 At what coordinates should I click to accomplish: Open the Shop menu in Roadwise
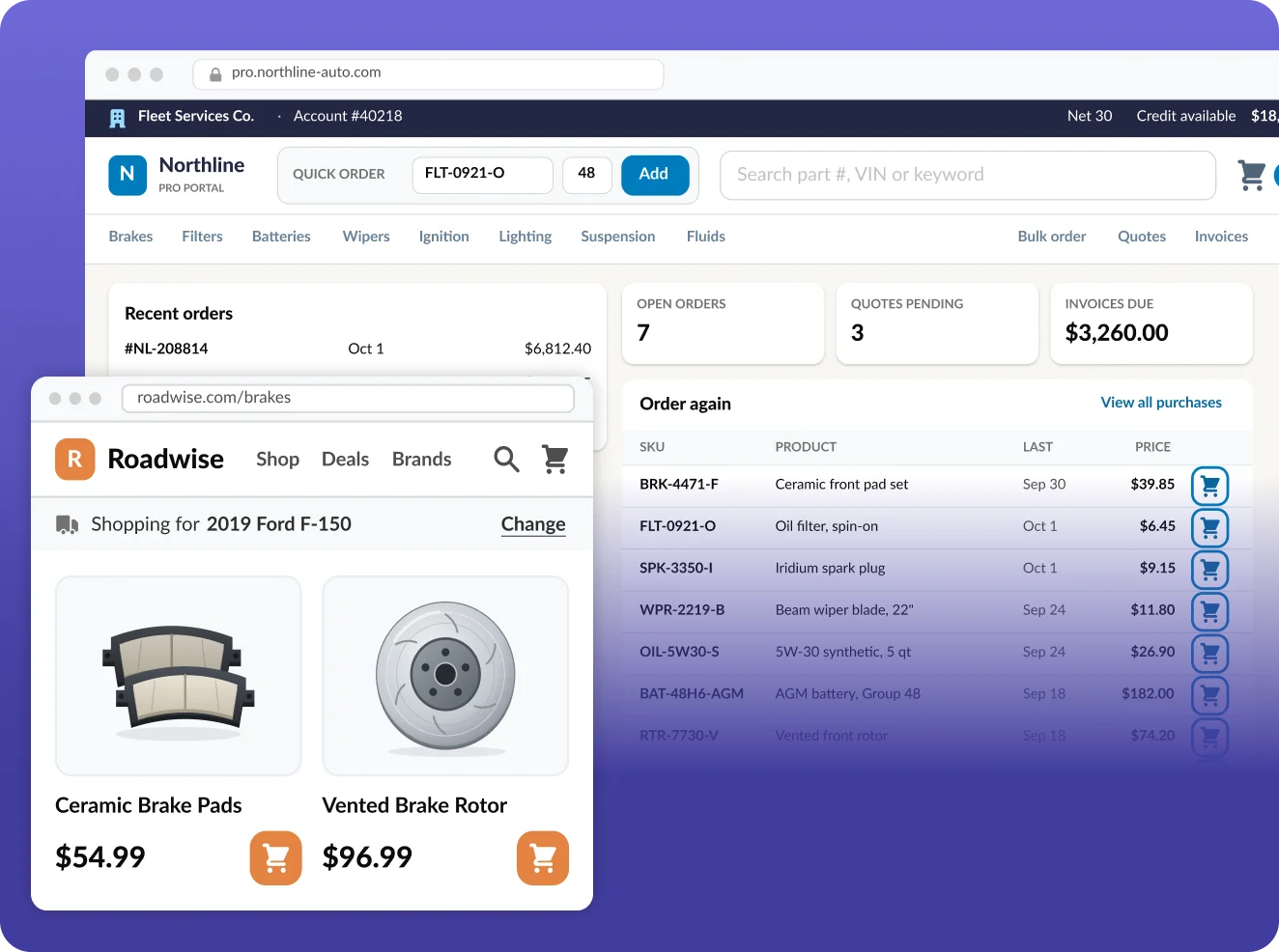(x=277, y=460)
